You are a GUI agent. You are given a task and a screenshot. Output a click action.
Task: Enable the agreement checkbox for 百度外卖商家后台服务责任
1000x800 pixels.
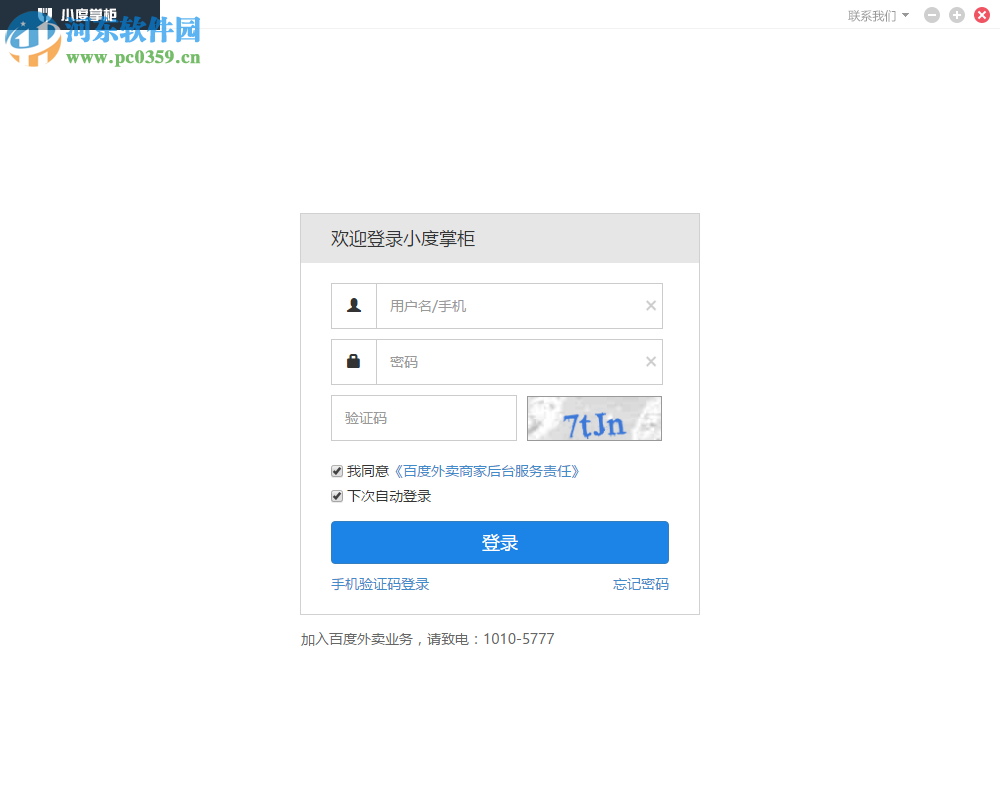tap(337, 470)
